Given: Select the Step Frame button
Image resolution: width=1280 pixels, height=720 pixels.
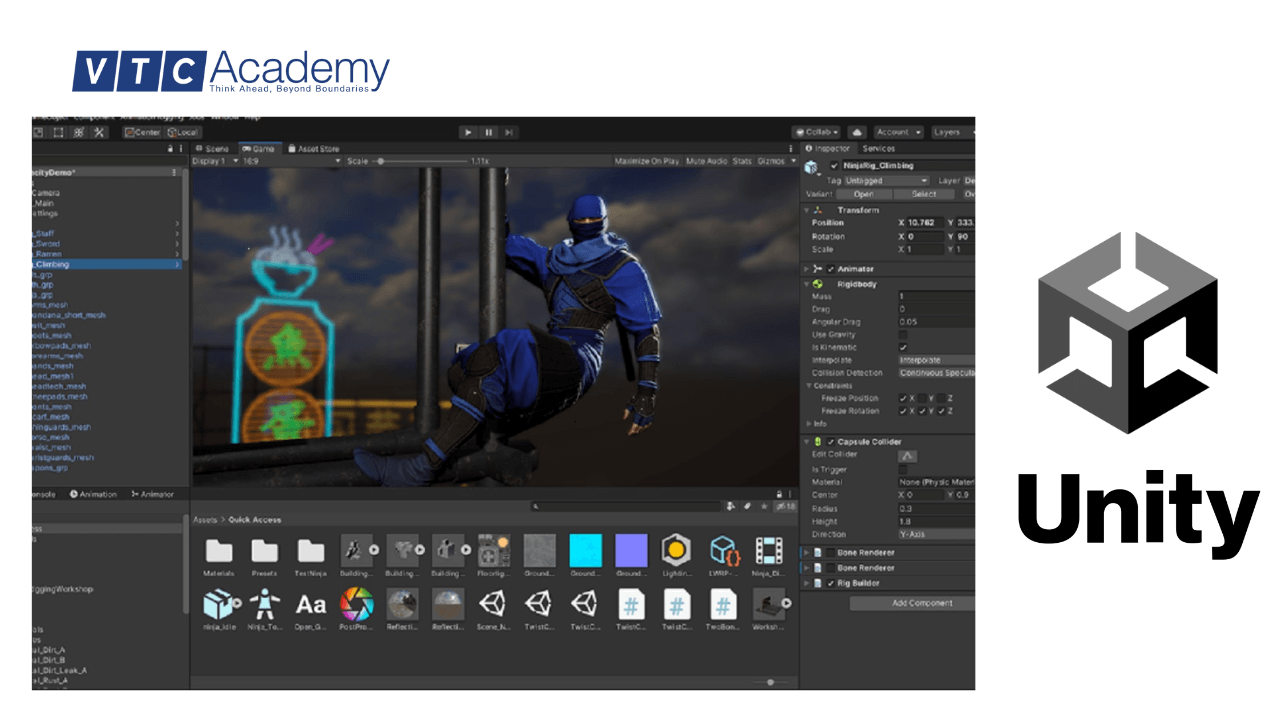Looking at the screenshot, I should click(509, 132).
